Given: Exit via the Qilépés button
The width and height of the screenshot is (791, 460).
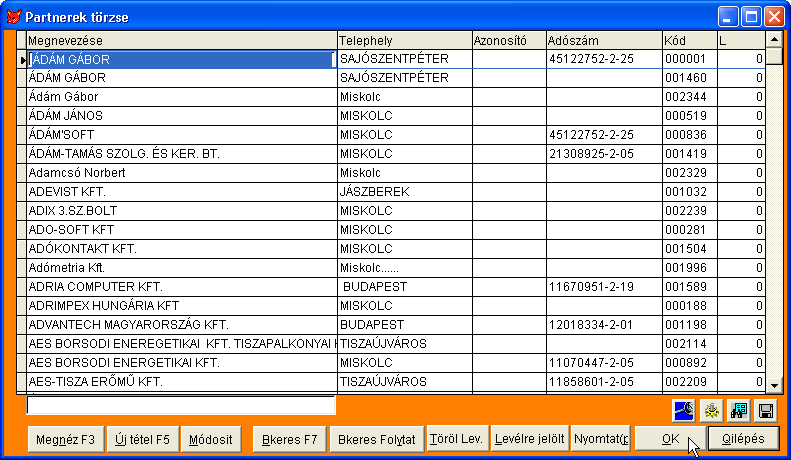Looking at the screenshot, I should (744, 438).
